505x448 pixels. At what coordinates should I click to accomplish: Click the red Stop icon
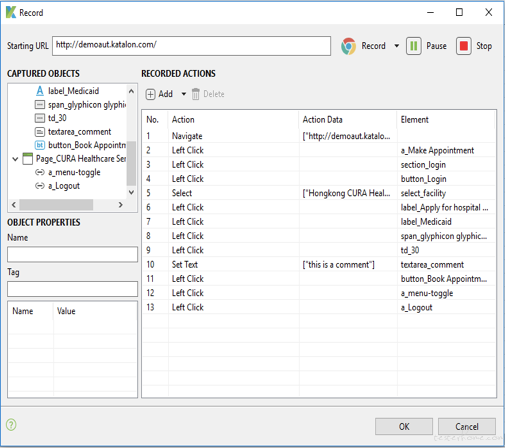463,46
